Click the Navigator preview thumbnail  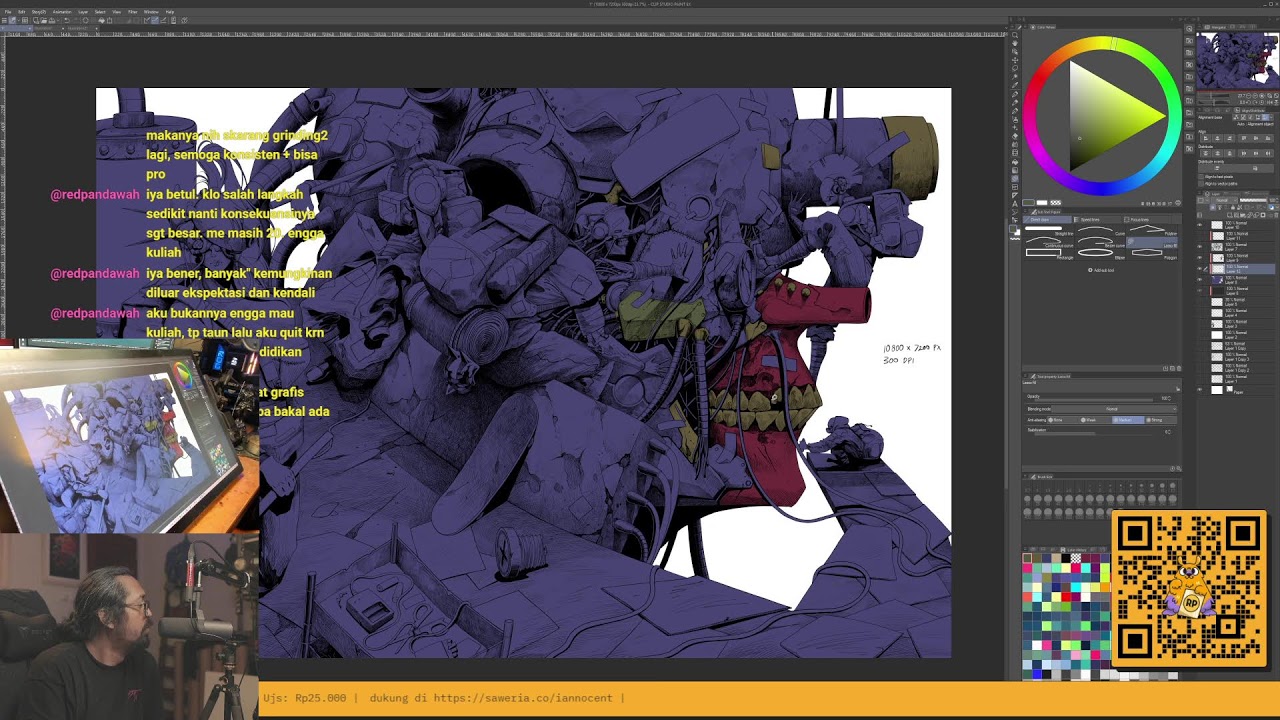[x=1236, y=60]
